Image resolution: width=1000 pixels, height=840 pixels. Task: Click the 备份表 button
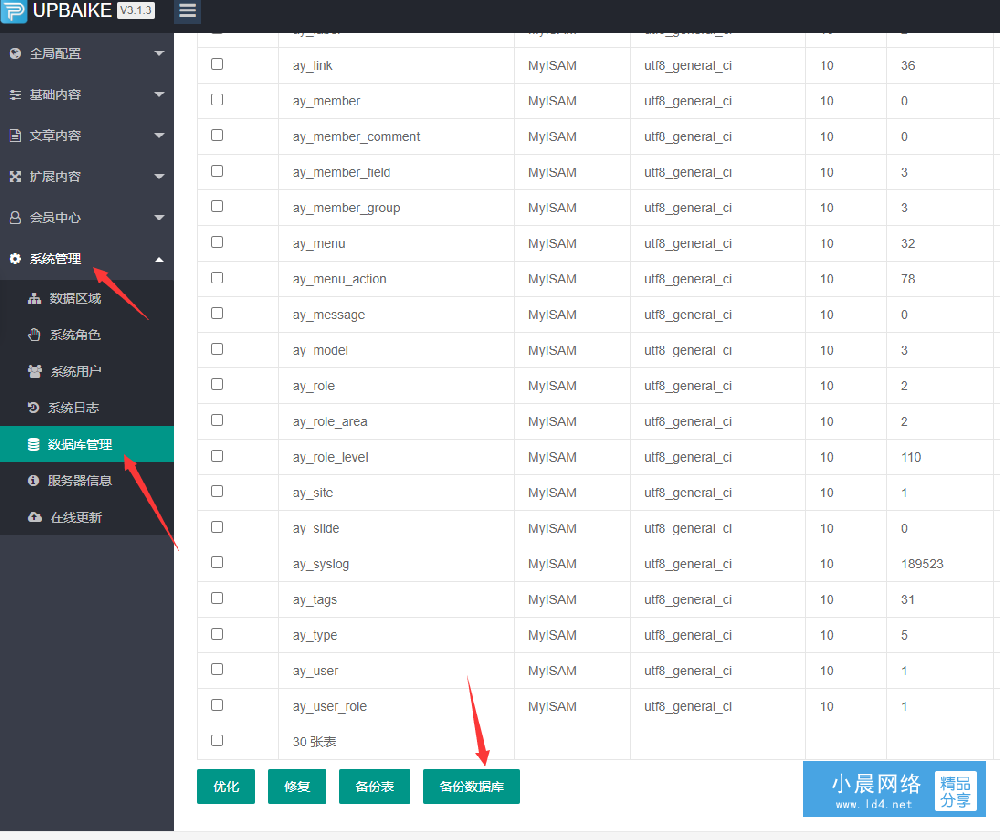[374, 786]
